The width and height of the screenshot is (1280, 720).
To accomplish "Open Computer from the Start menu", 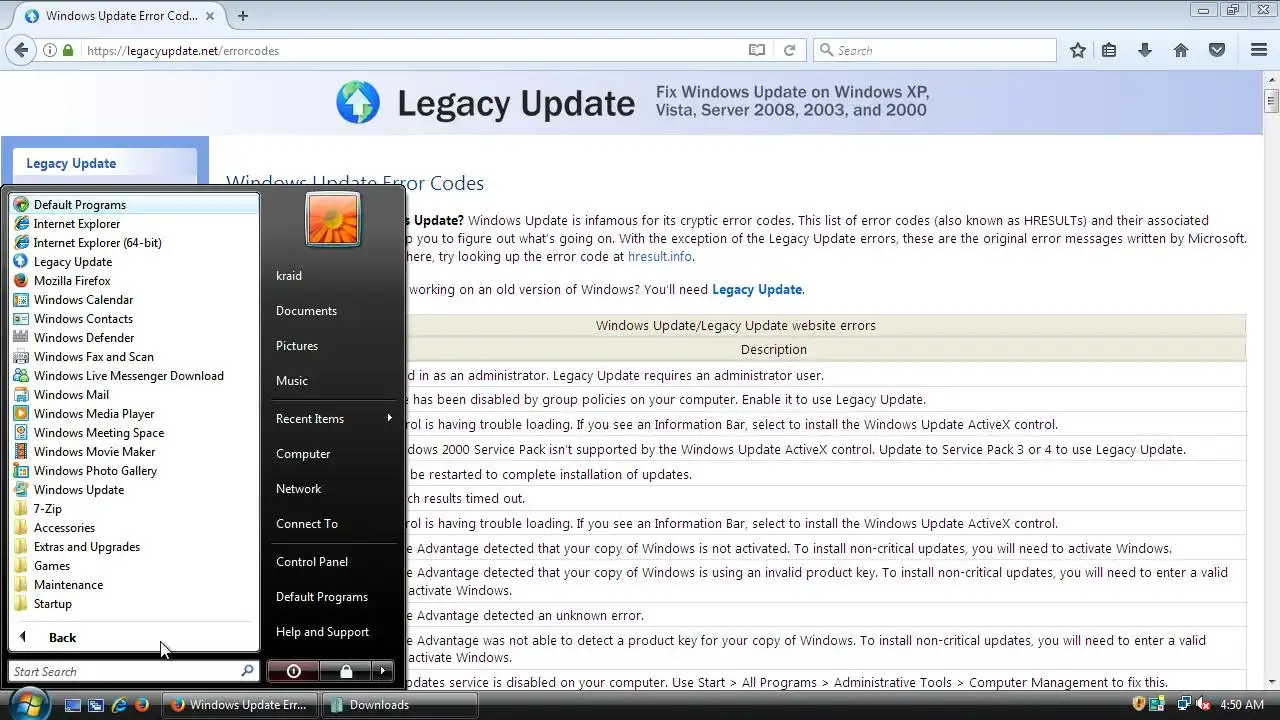I will (332, 453).
